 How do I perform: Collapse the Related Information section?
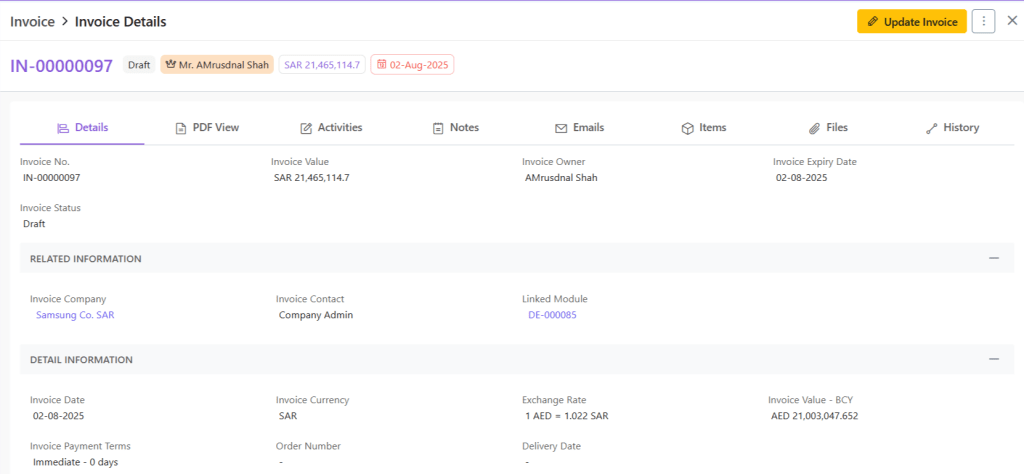(993, 258)
